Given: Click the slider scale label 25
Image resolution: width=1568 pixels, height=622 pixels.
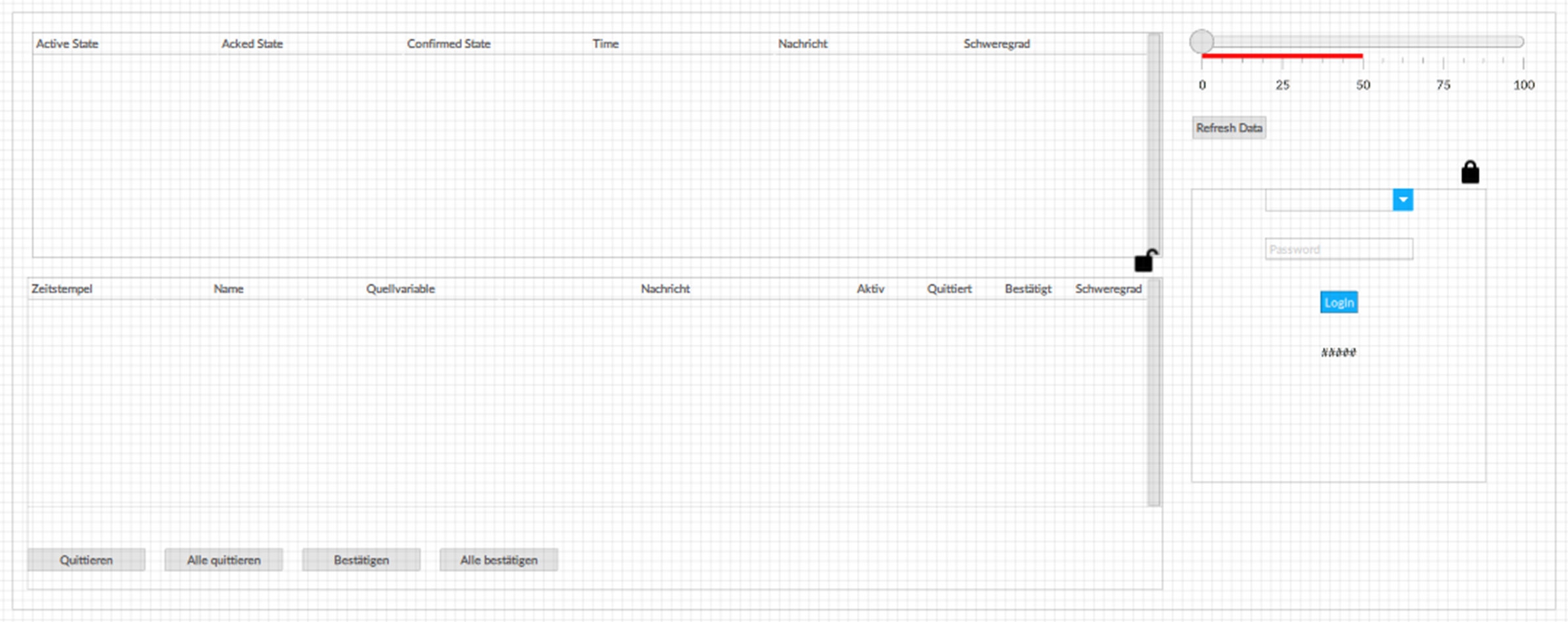Looking at the screenshot, I should (x=1282, y=85).
